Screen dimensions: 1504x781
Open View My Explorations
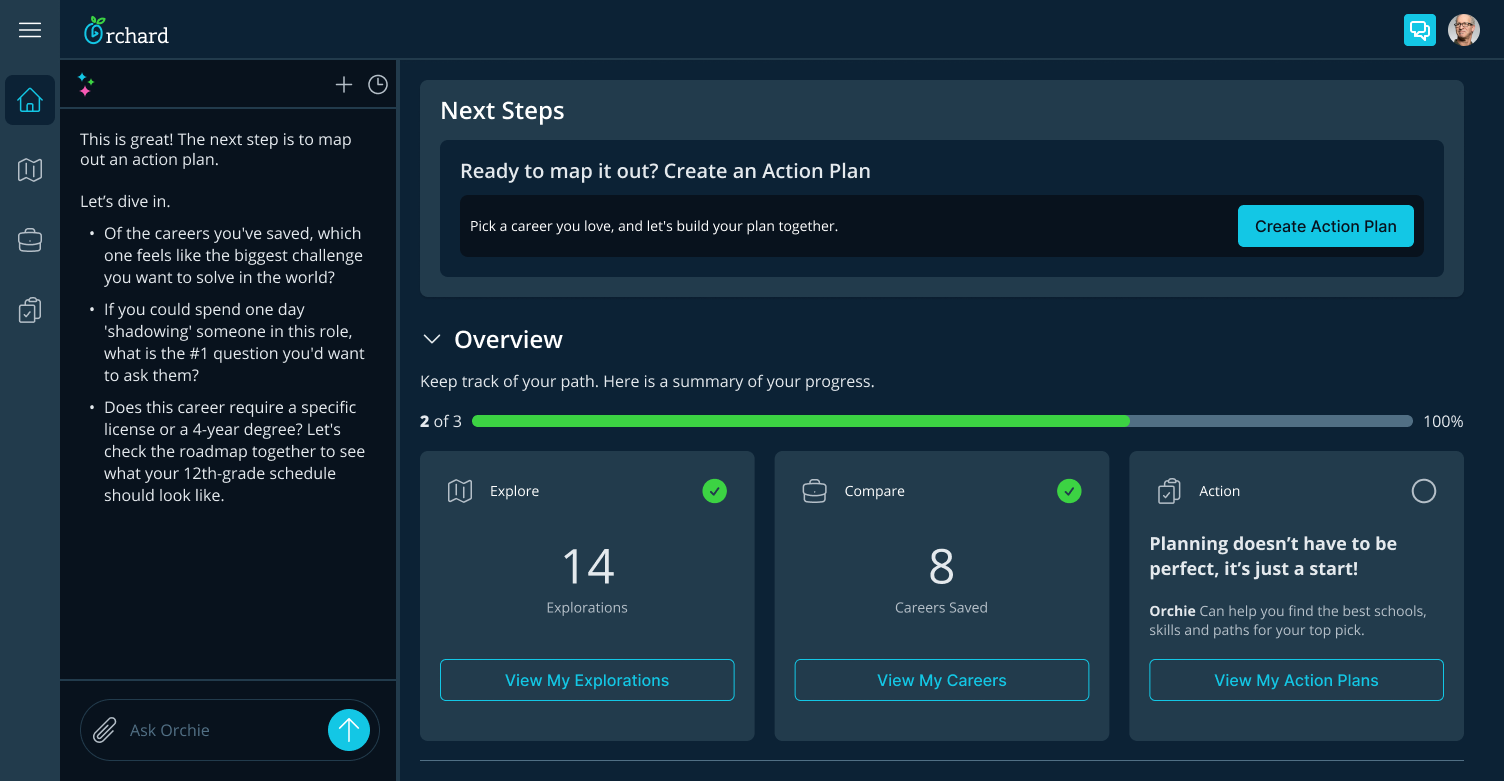[x=587, y=680]
